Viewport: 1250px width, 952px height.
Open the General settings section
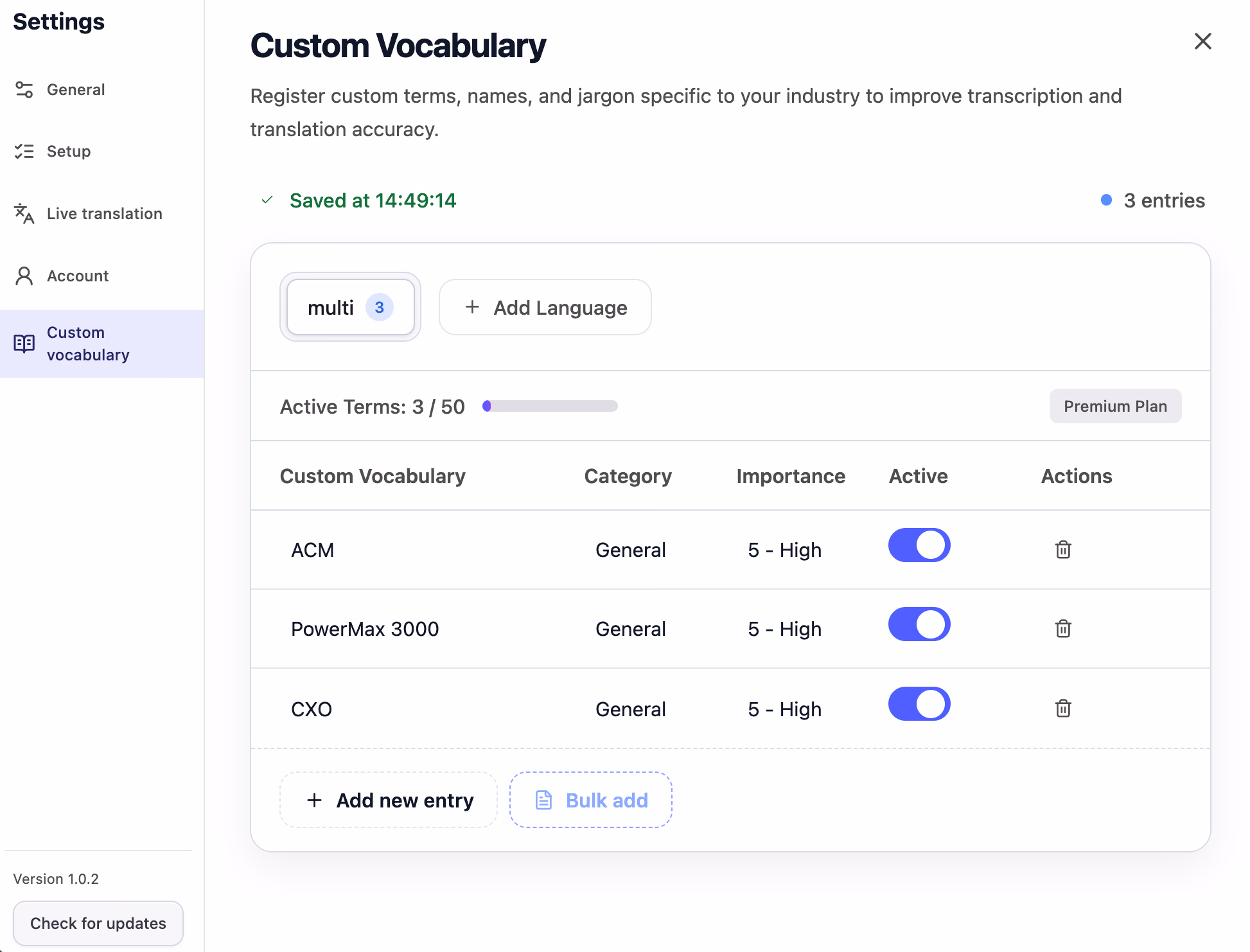[102, 89]
